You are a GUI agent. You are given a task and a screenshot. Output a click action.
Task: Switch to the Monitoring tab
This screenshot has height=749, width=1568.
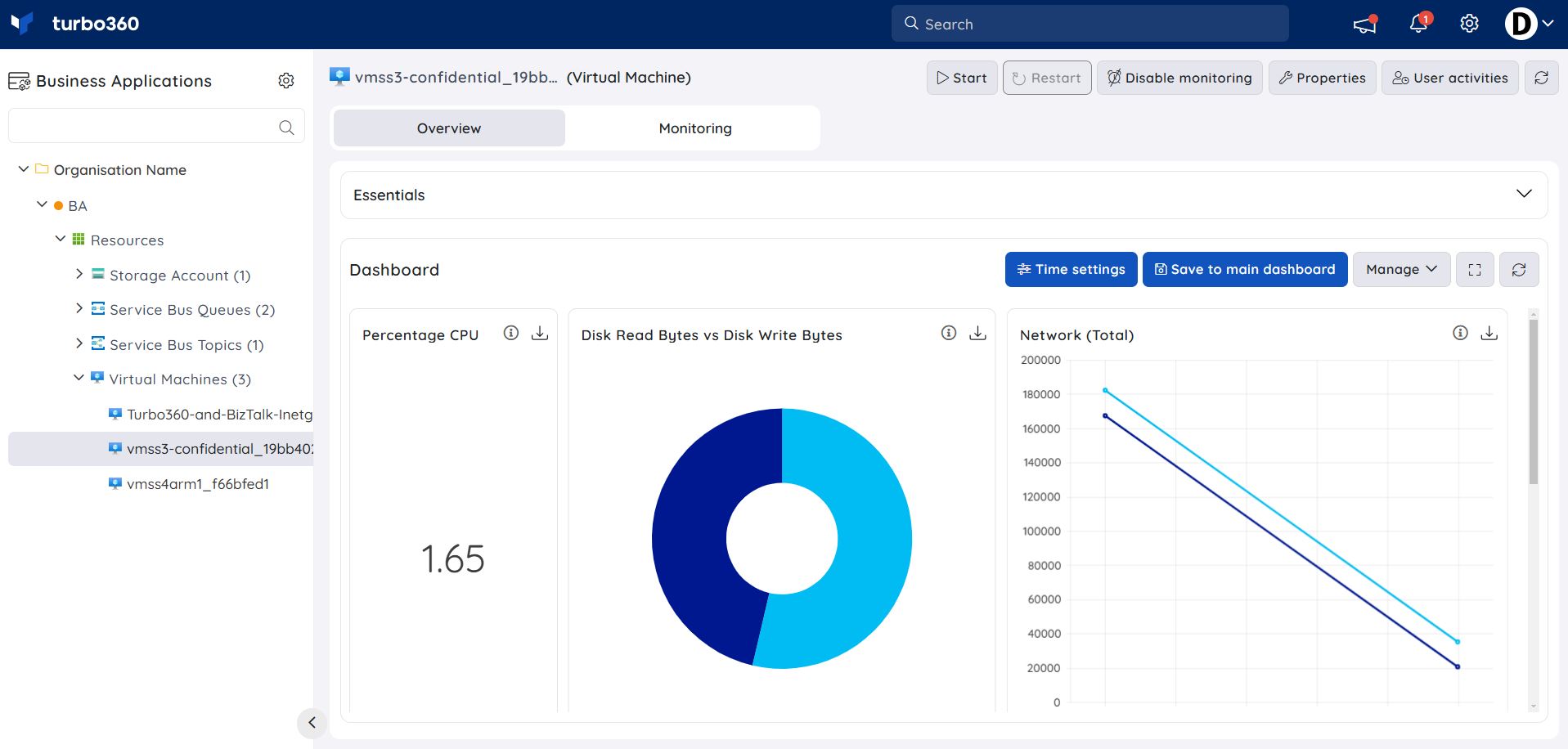pyautogui.click(x=695, y=128)
